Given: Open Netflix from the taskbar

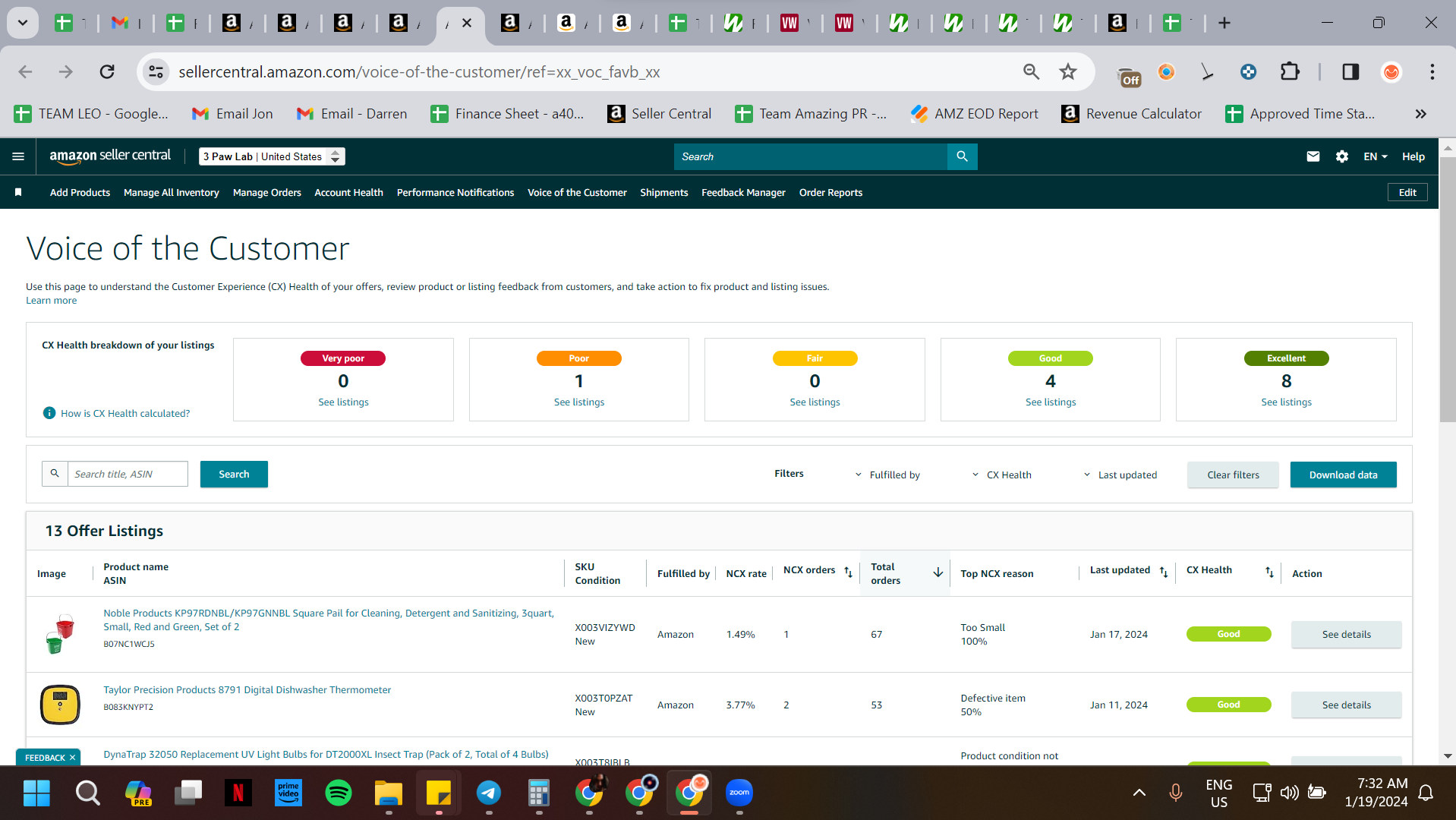Looking at the screenshot, I should pos(238,793).
